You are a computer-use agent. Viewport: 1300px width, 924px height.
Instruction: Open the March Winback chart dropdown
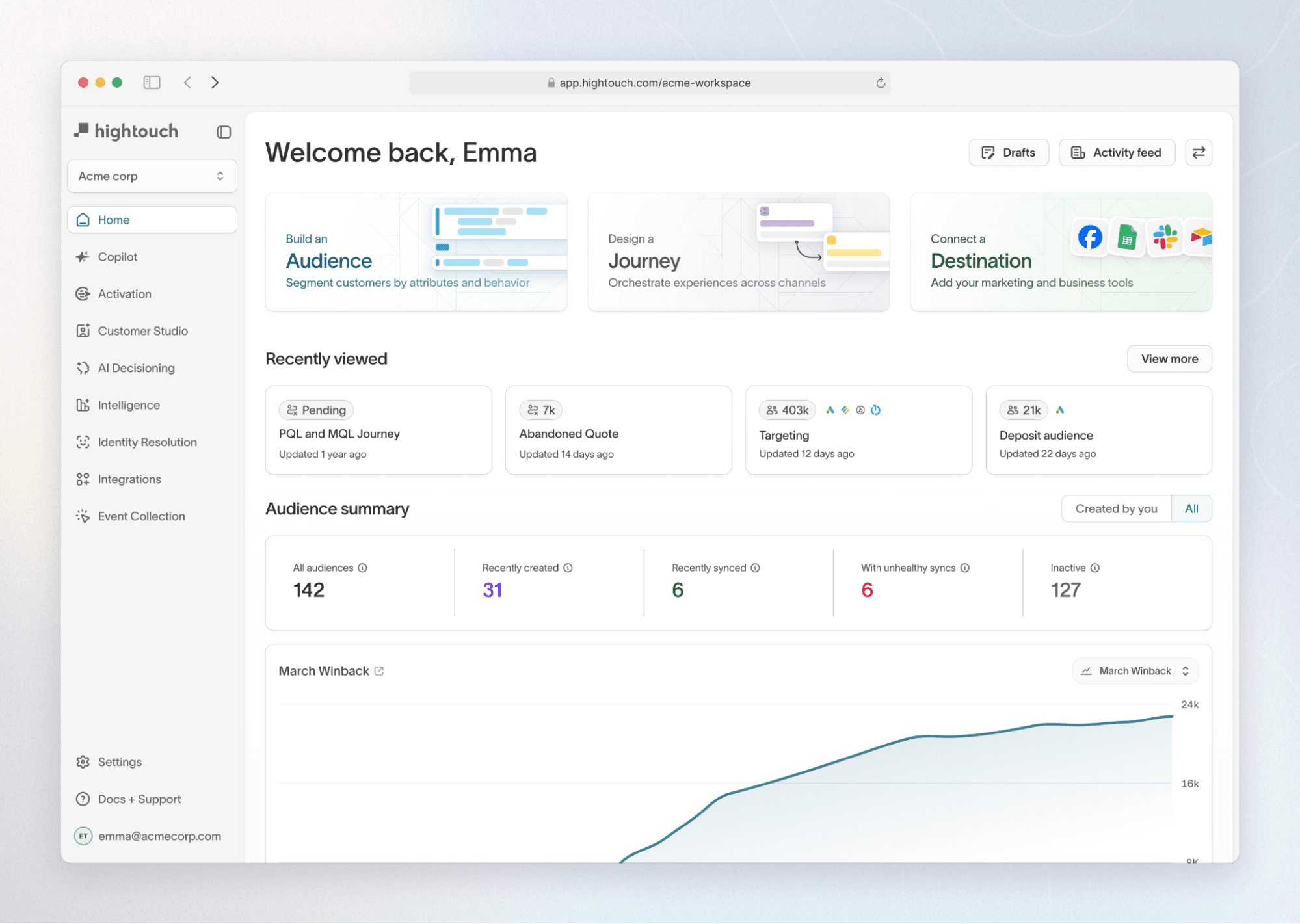click(1135, 671)
